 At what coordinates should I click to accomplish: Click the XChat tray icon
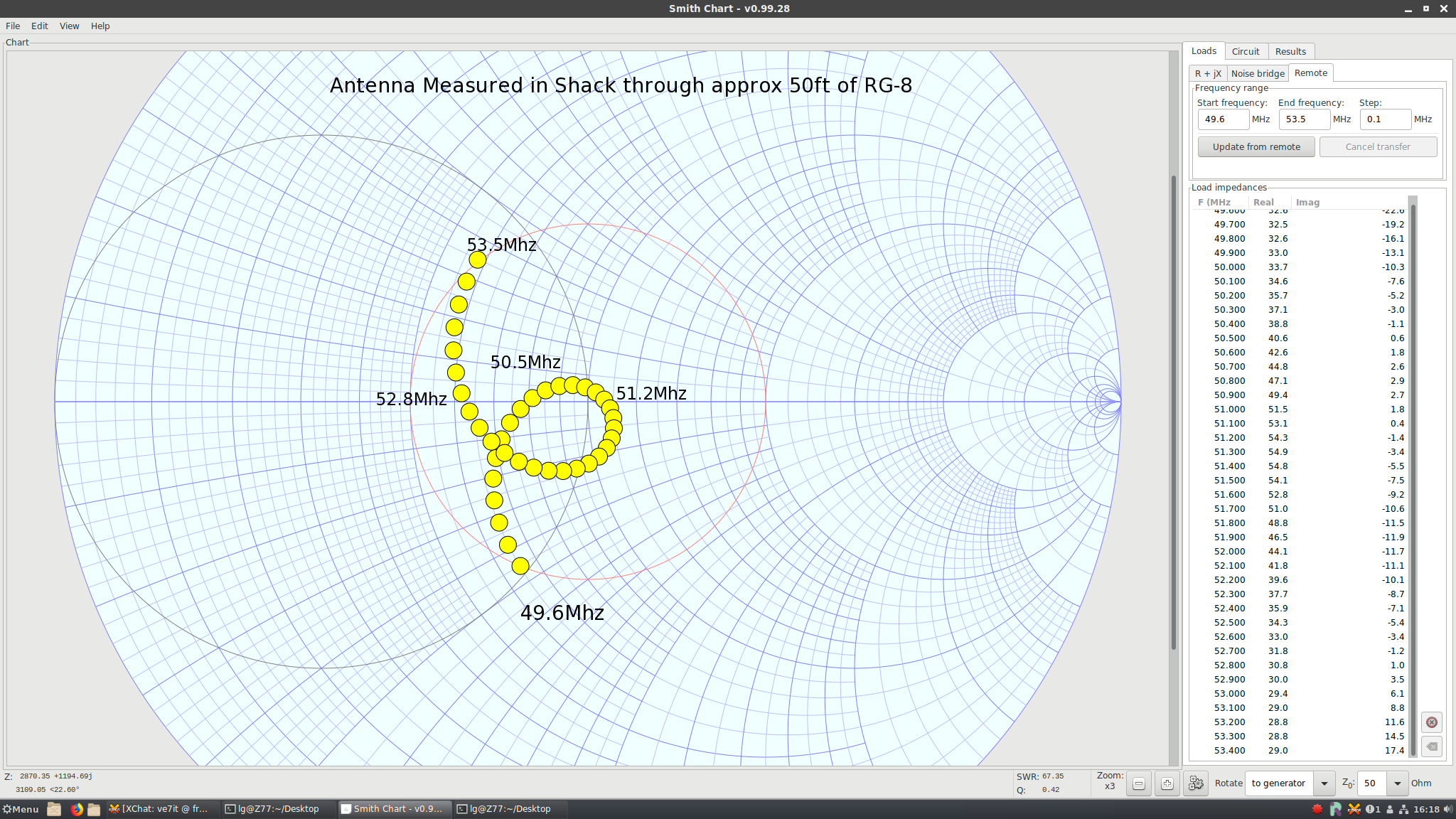(x=1354, y=809)
